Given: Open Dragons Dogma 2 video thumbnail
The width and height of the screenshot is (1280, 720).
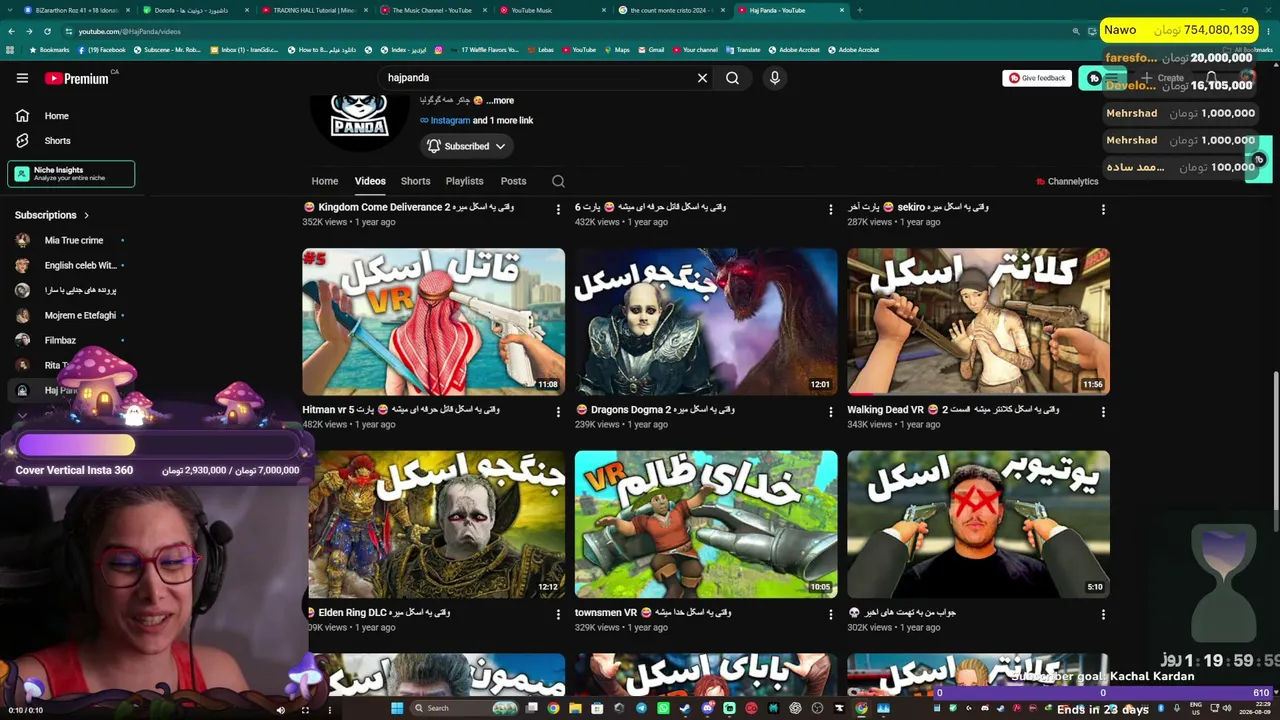Looking at the screenshot, I should [706, 321].
